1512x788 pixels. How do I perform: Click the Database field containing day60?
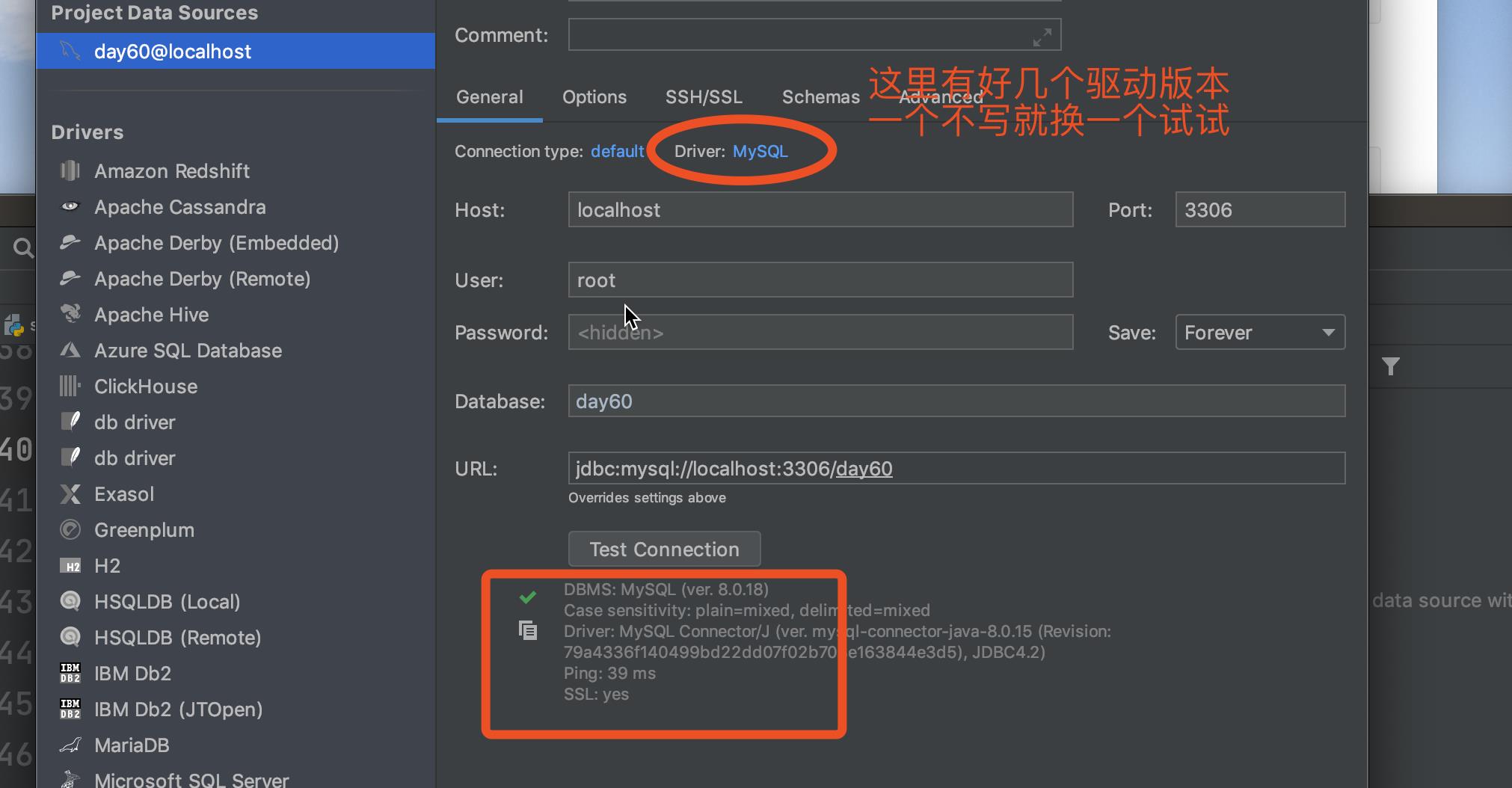[956, 401]
